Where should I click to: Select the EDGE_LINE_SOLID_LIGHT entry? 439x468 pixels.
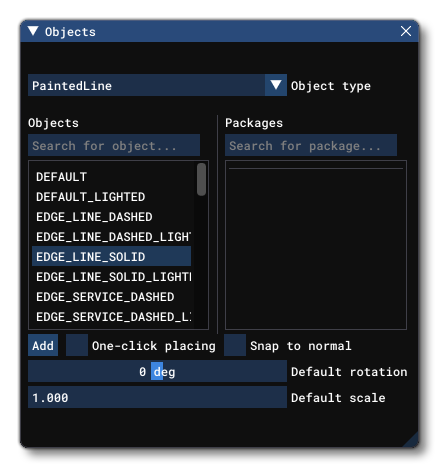point(111,277)
